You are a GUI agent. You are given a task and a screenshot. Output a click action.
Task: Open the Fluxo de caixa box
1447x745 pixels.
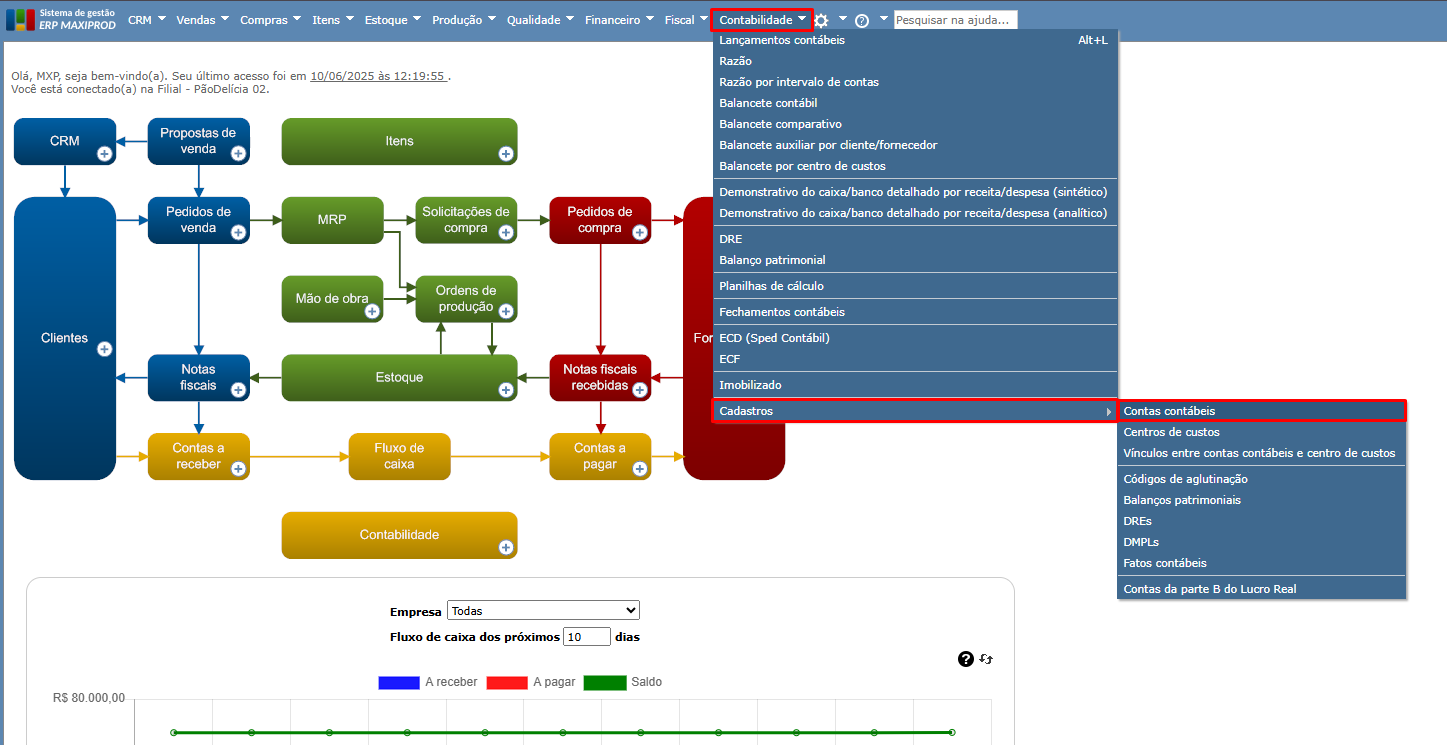[399, 456]
